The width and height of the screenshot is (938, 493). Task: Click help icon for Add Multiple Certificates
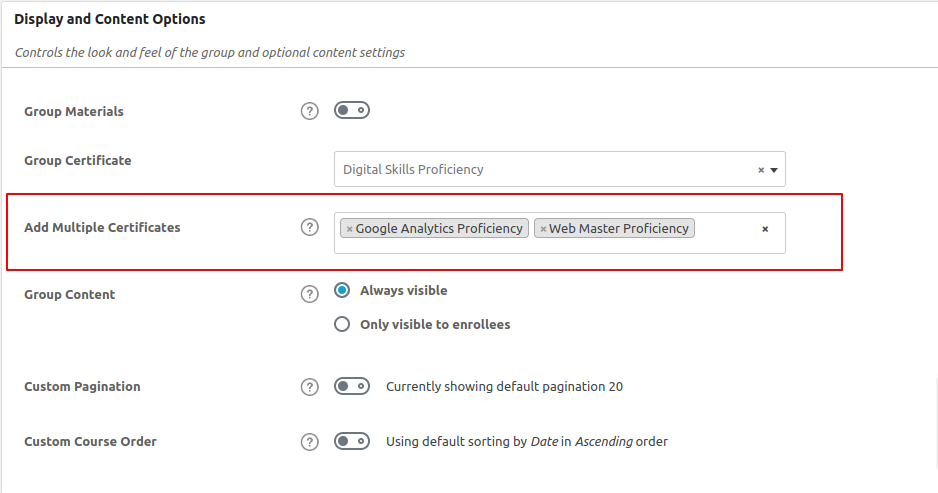309,227
